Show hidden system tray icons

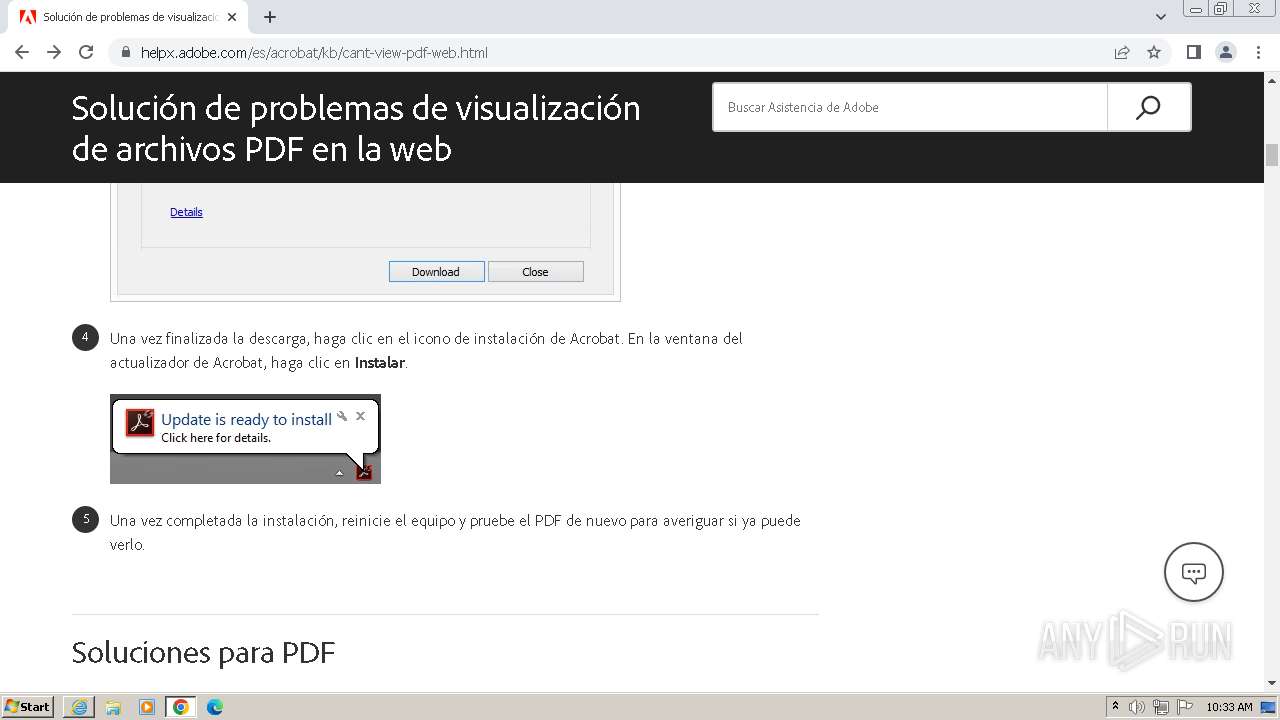pyautogui.click(x=1116, y=707)
